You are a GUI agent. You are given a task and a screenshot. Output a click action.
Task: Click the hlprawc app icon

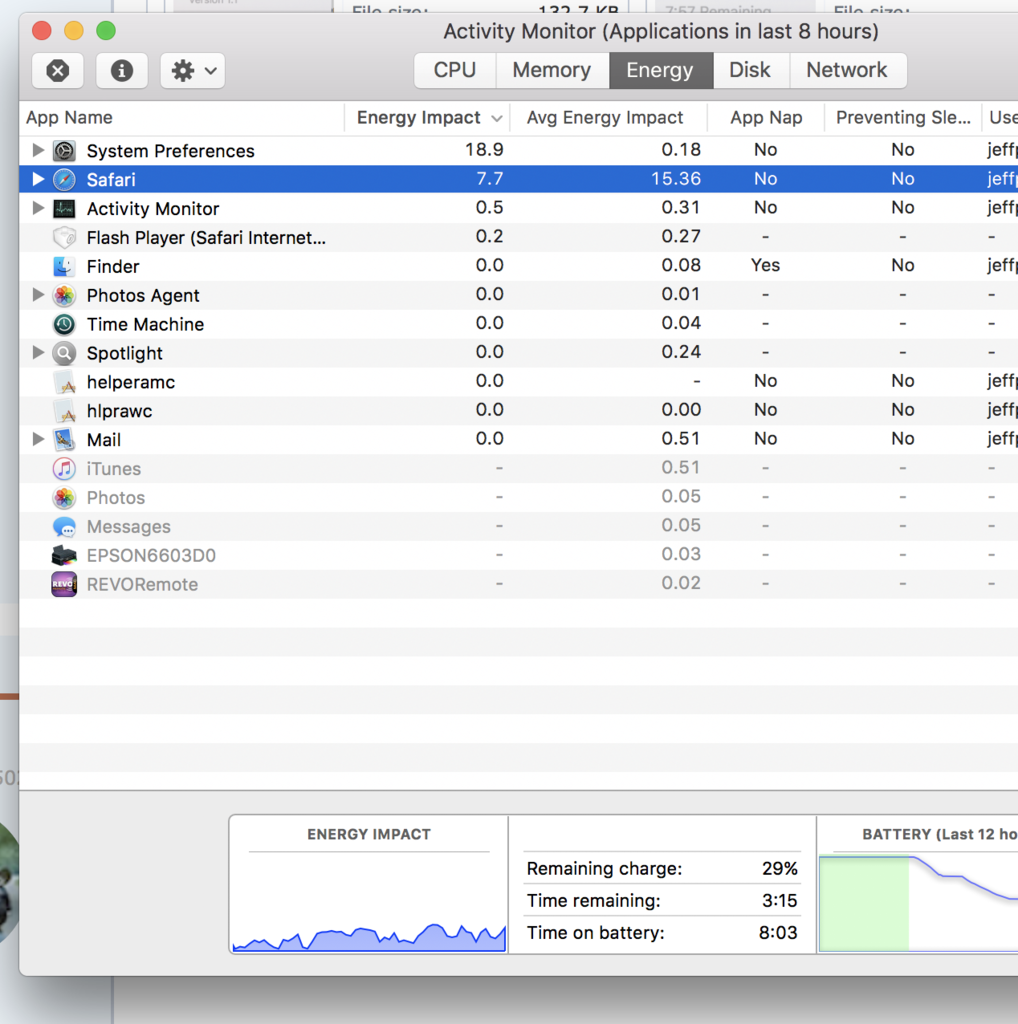(64, 411)
